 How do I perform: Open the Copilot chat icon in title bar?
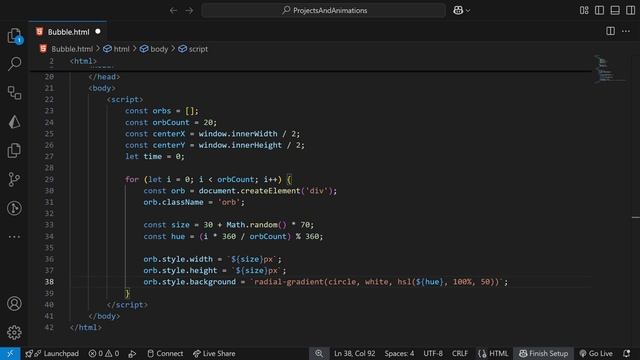[458, 10]
